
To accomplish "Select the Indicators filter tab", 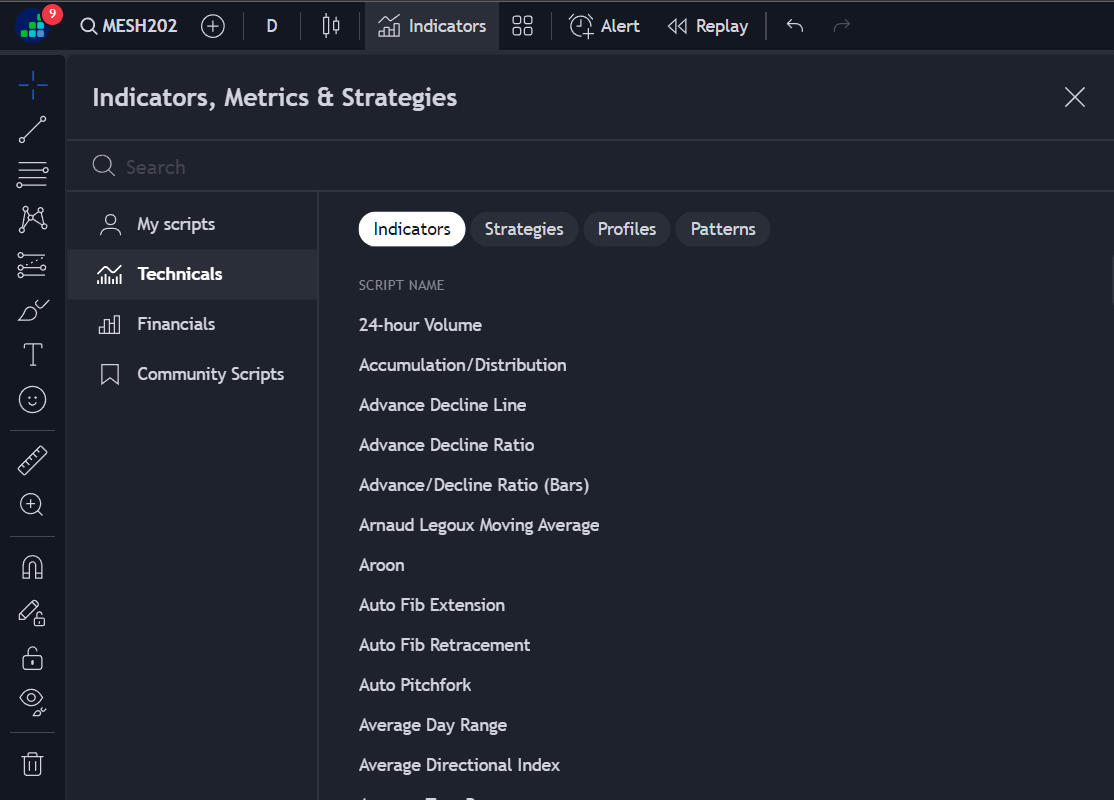I will tap(412, 229).
